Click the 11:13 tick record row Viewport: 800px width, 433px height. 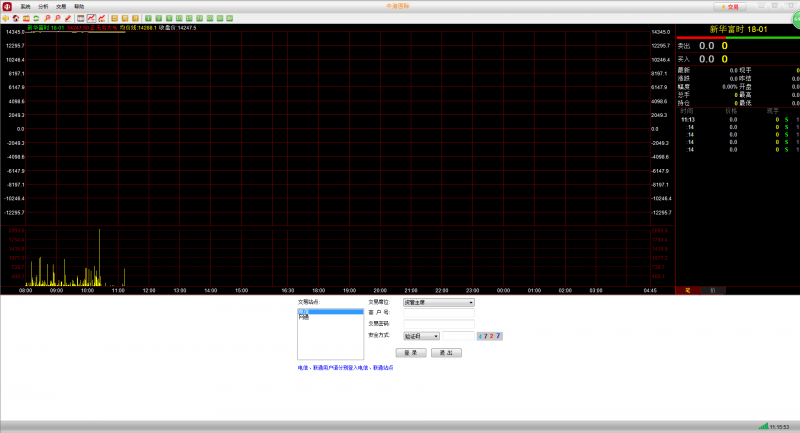(738, 120)
